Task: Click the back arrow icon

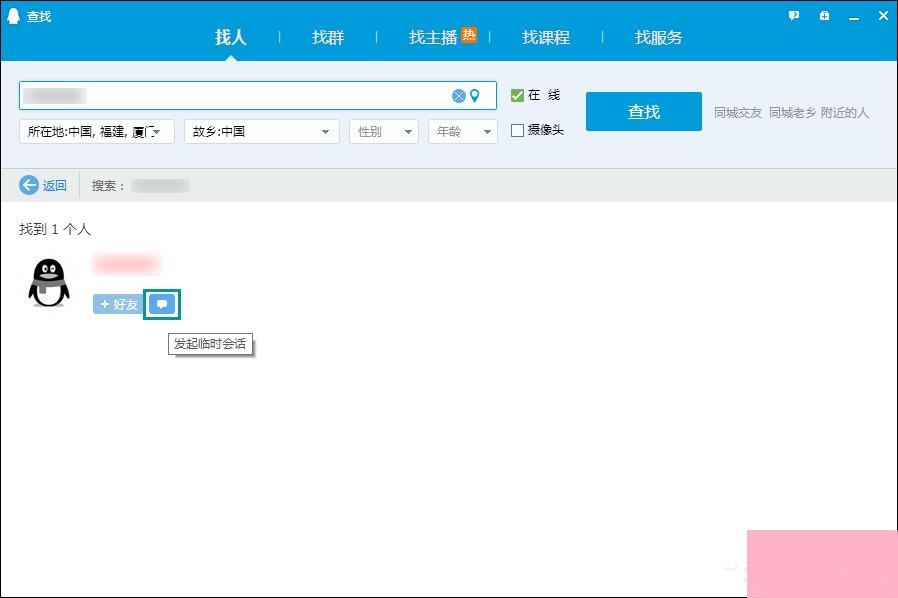Action: coord(29,185)
